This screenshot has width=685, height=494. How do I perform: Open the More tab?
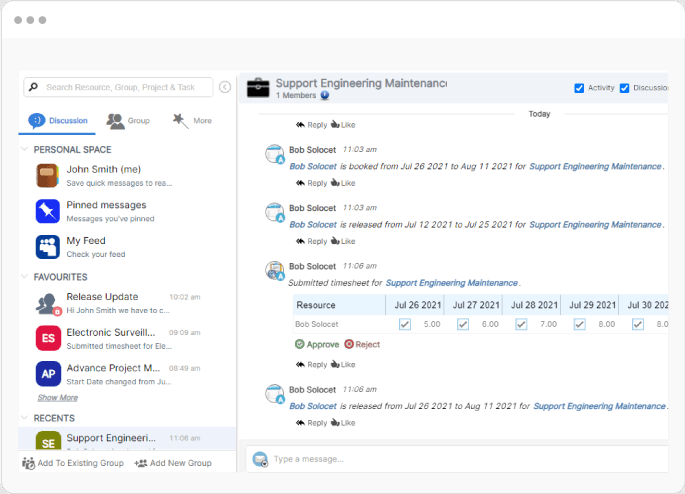point(192,121)
